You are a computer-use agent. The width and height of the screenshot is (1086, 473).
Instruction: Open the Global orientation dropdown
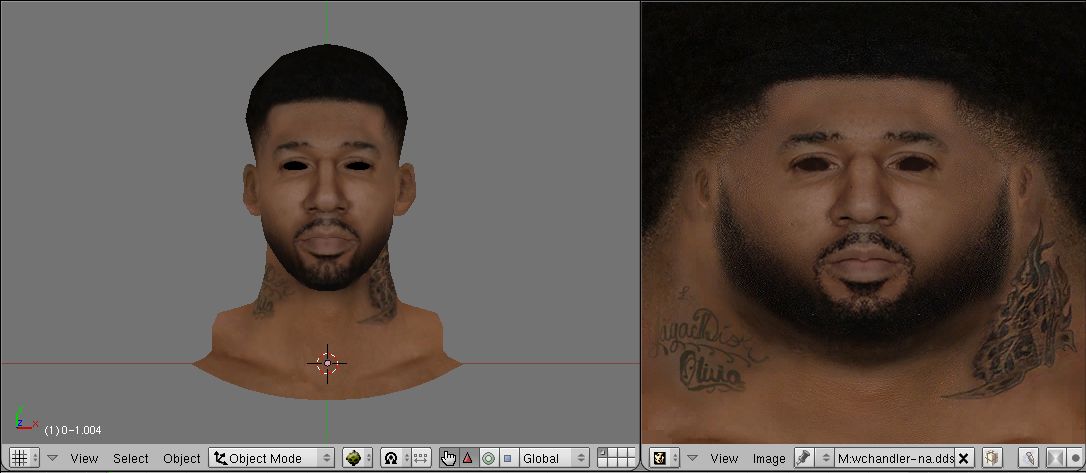click(x=553, y=458)
